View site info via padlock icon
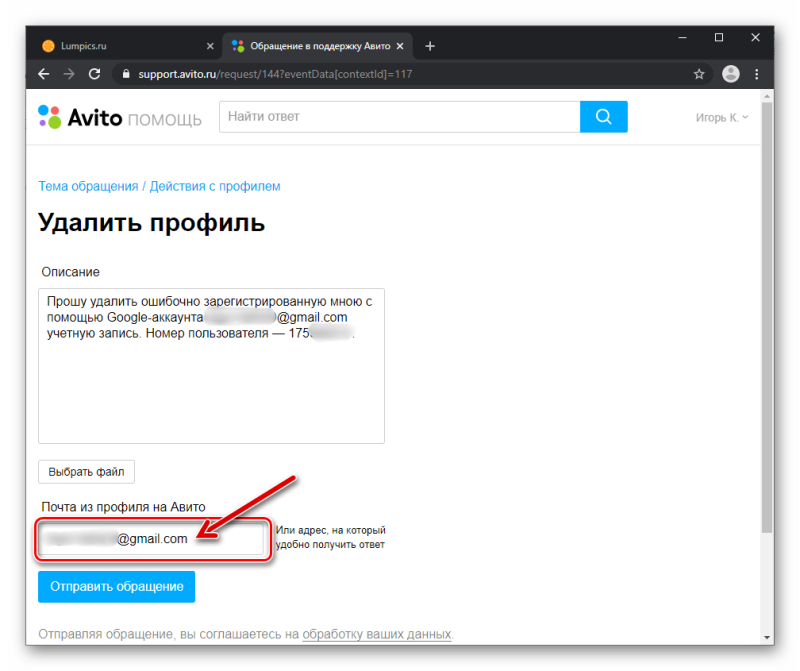The width and height of the screenshot is (800, 671). [126, 74]
